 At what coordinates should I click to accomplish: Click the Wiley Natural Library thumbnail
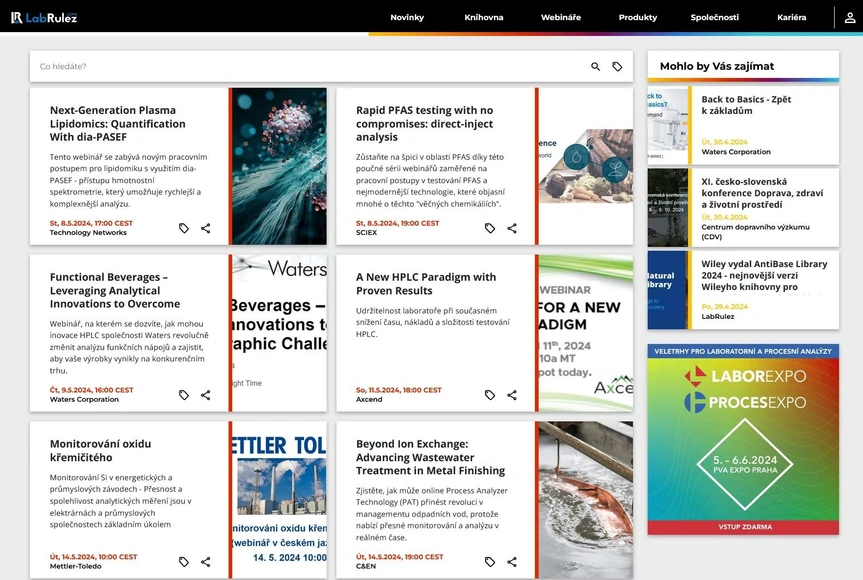(668, 290)
